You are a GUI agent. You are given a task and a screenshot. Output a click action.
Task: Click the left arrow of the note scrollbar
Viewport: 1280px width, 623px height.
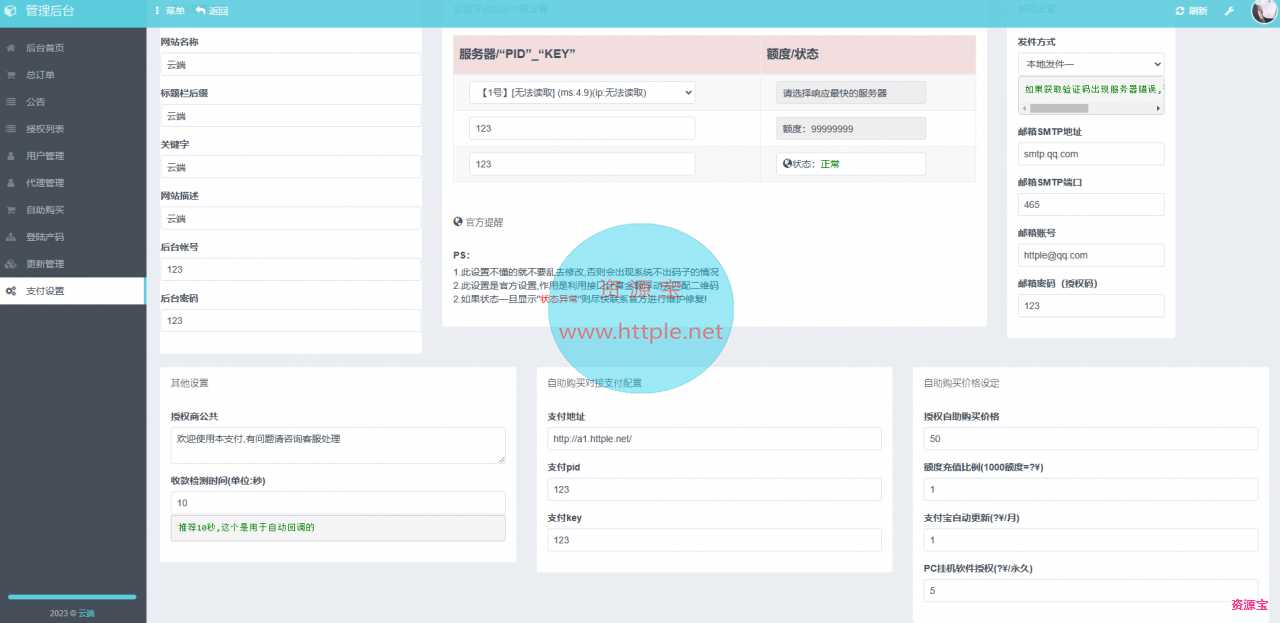tap(1024, 107)
